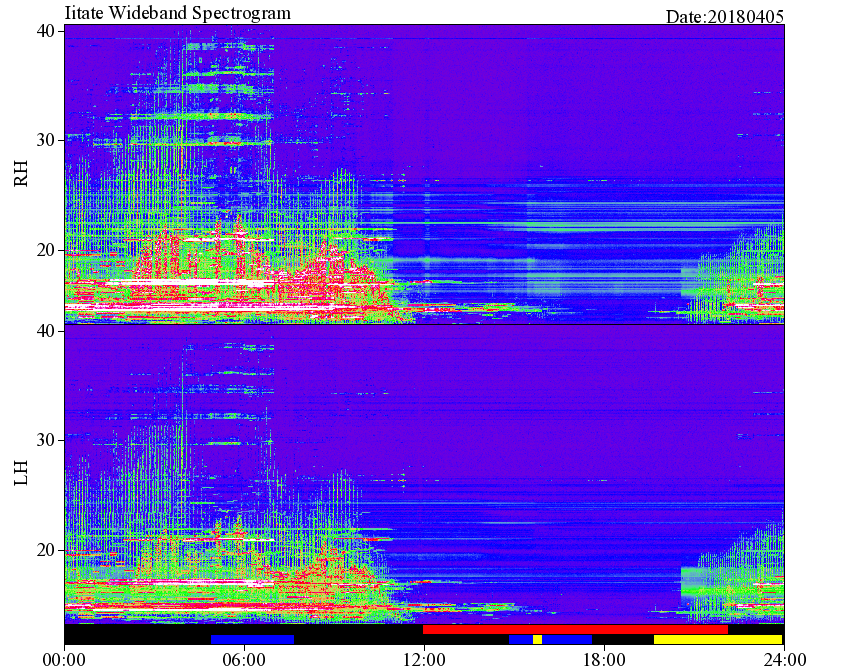Viewport: 848px width, 668px height.
Task: Click the 00:00 time axis label
Action: [64, 660]
